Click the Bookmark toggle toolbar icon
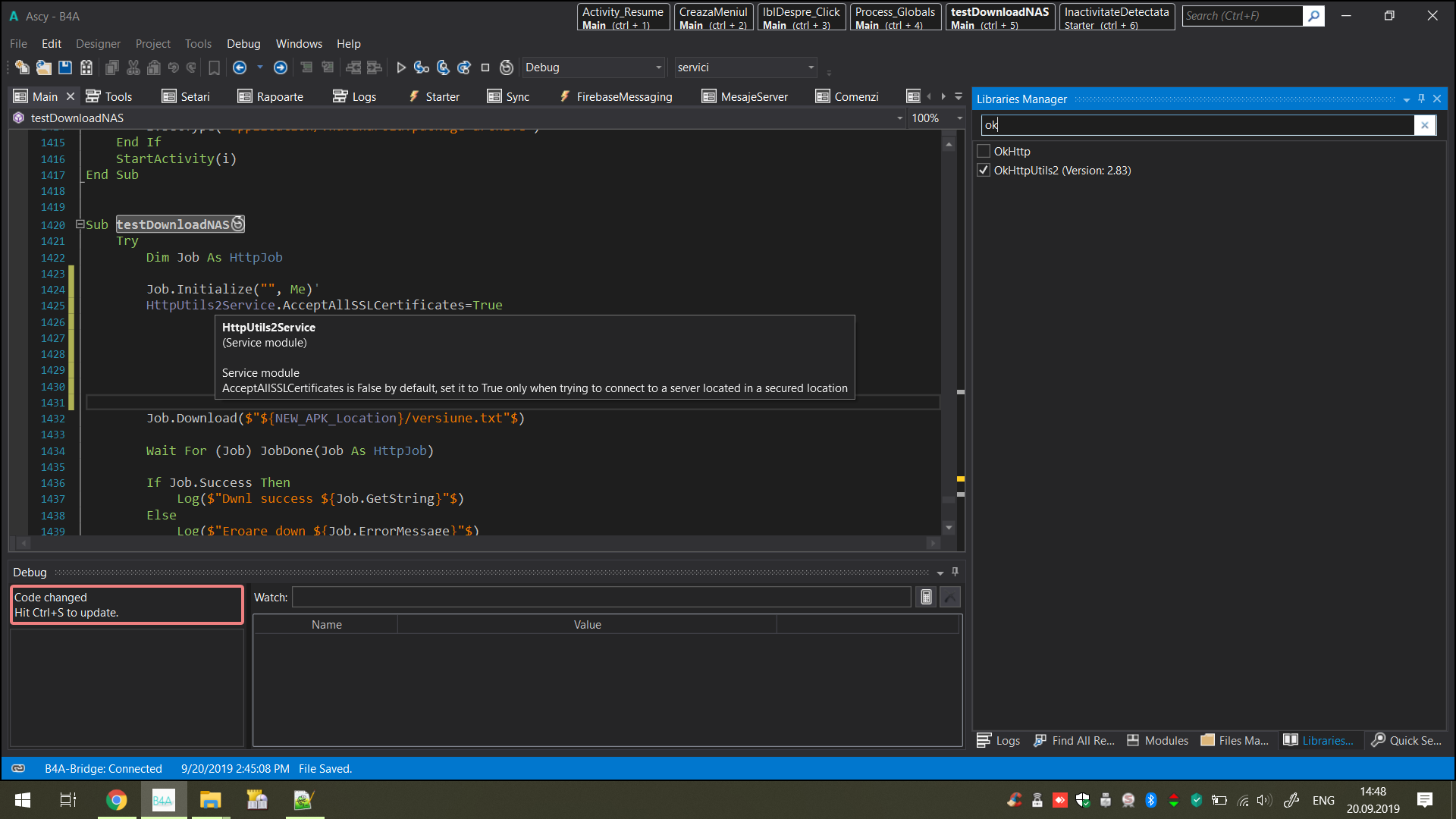The height and width of the screenshot is (819, 1456). [x=215, y=67]
